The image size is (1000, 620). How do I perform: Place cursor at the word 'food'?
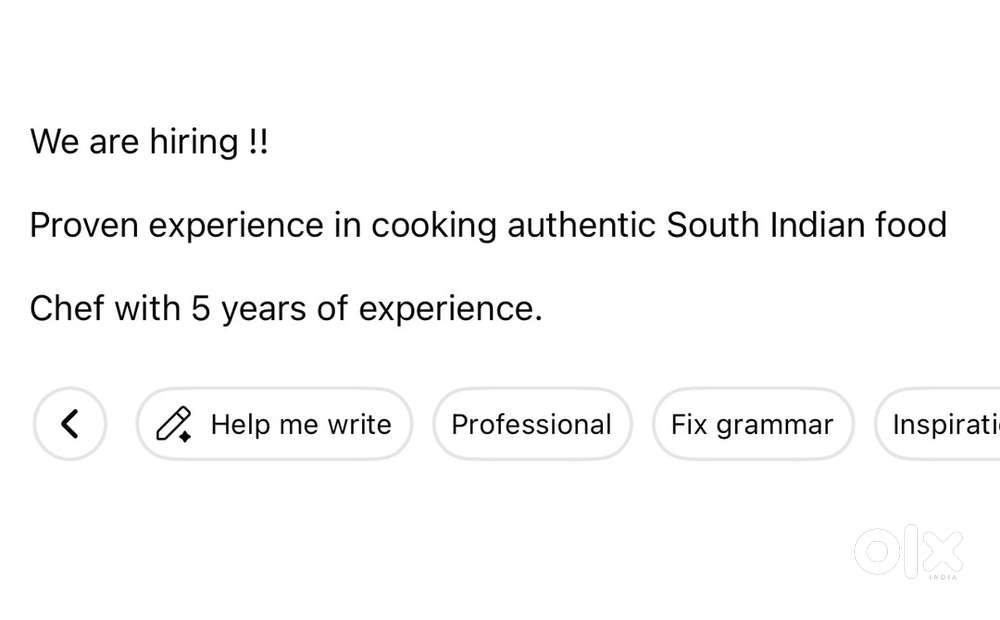(910, 225)
